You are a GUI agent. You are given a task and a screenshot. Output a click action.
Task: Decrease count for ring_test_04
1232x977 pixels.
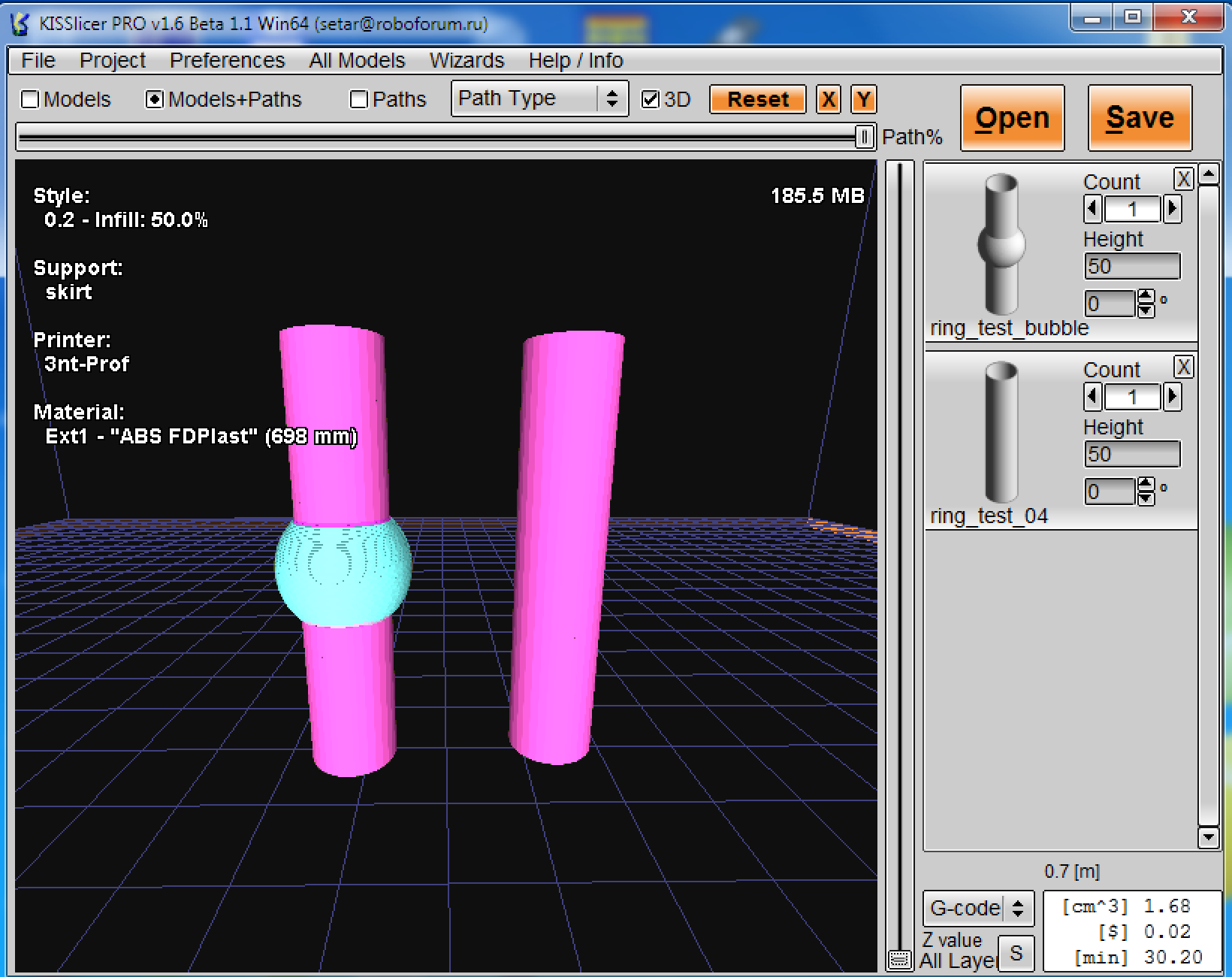point(1093,397)
